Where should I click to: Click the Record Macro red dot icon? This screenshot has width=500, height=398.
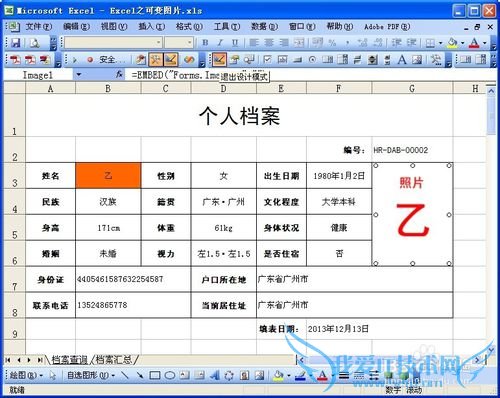click(90, 60)
